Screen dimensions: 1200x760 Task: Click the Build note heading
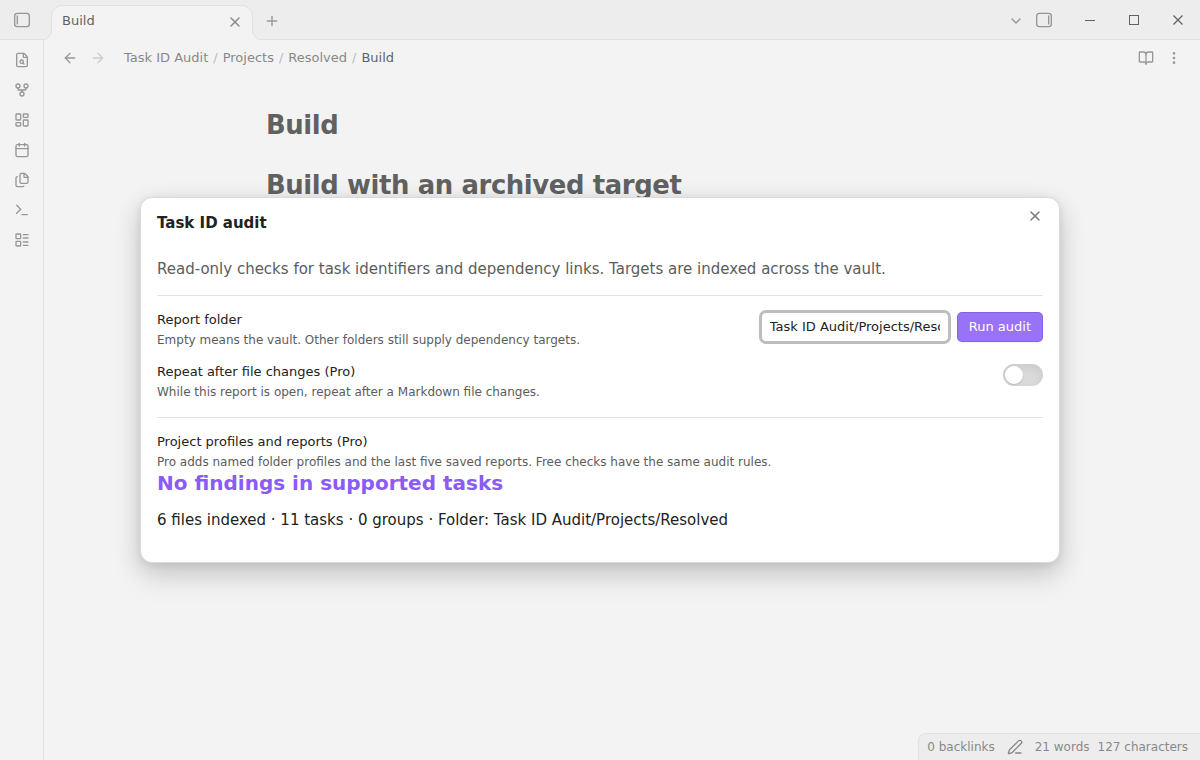click(302, 125)
